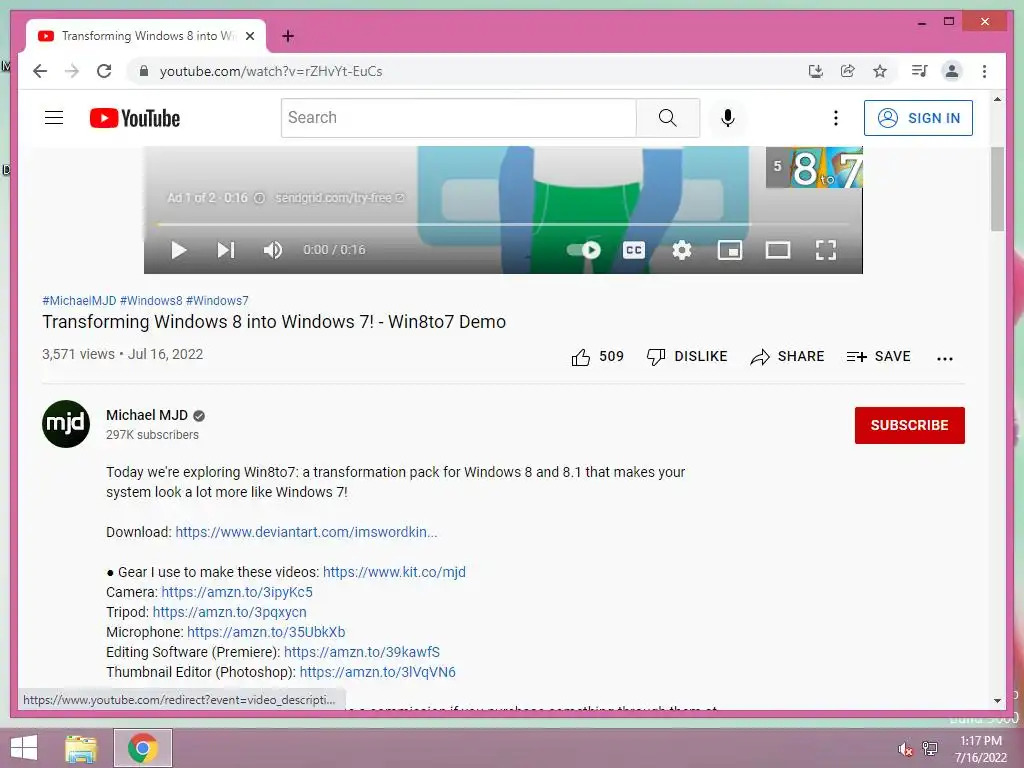Viewport: 1024px width, 768px height.
Task: Click the muted speaker tray icon
Action: click(906, 749)
